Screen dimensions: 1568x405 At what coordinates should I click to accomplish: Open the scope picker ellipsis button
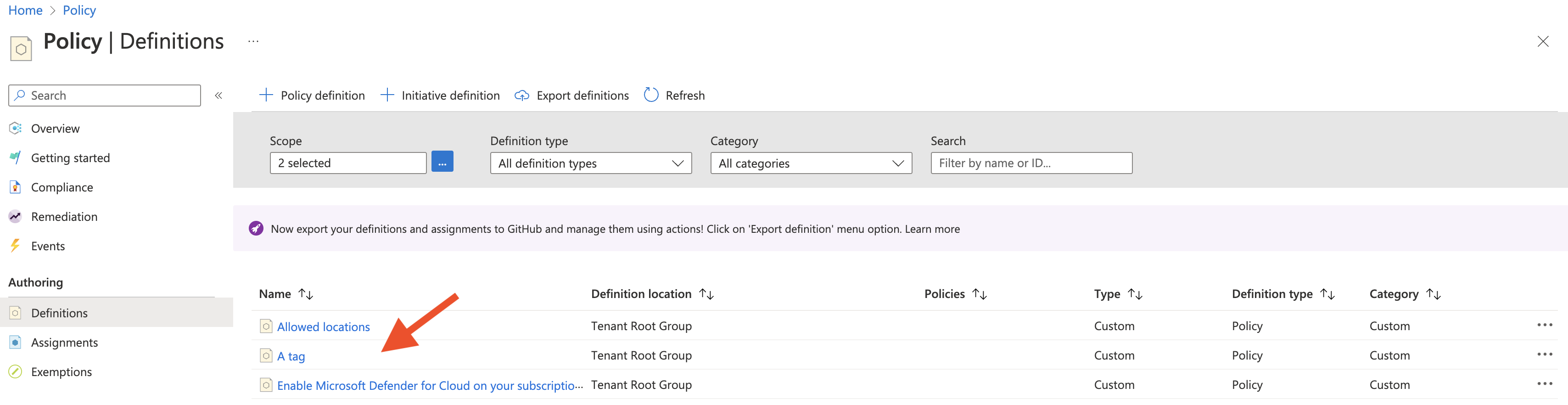pyautogui.click(x=442, y=163)
